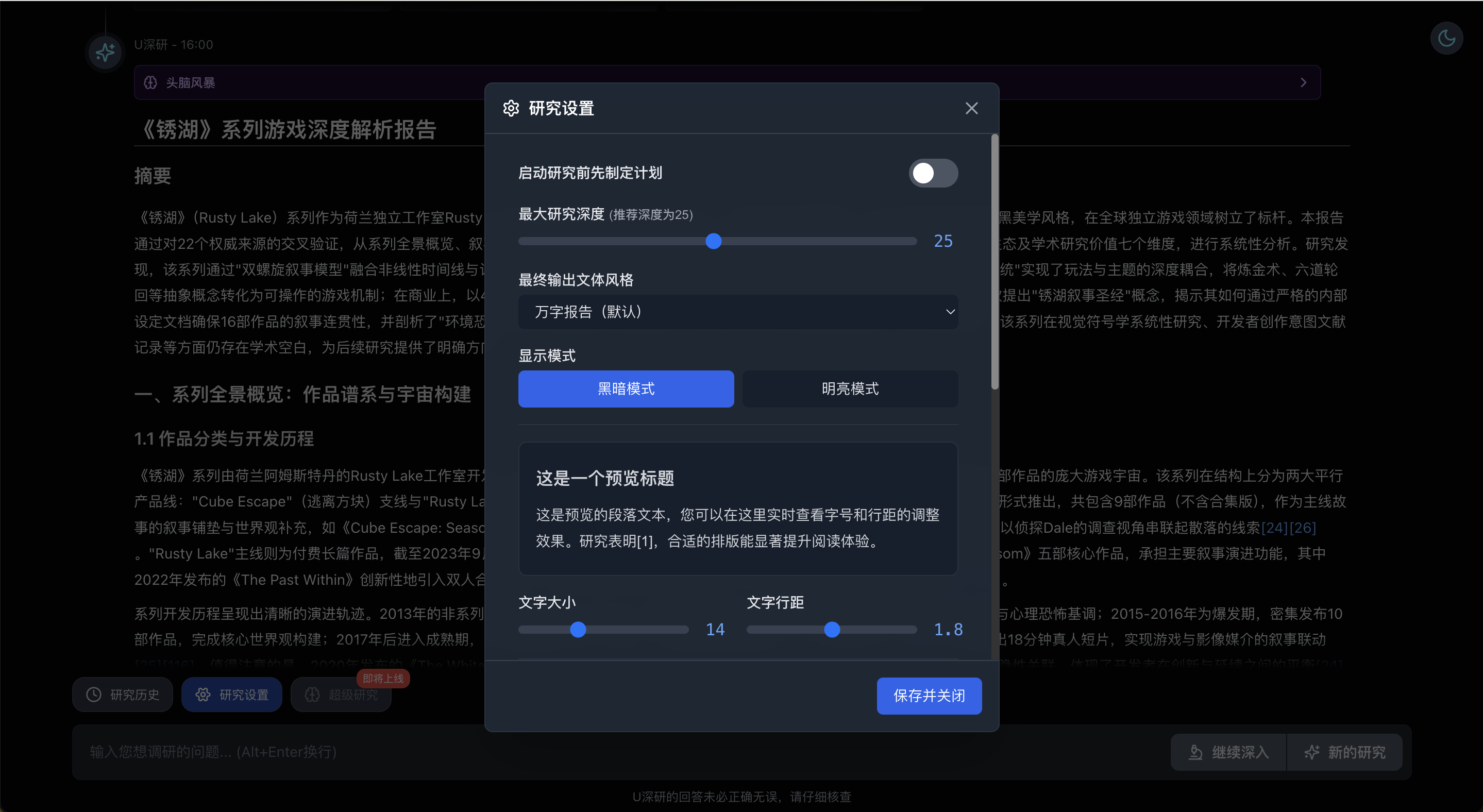1483x812 pixels.
Task: Click the U深研 - 16:00 timestamp
Action: (x=173, y=44)
